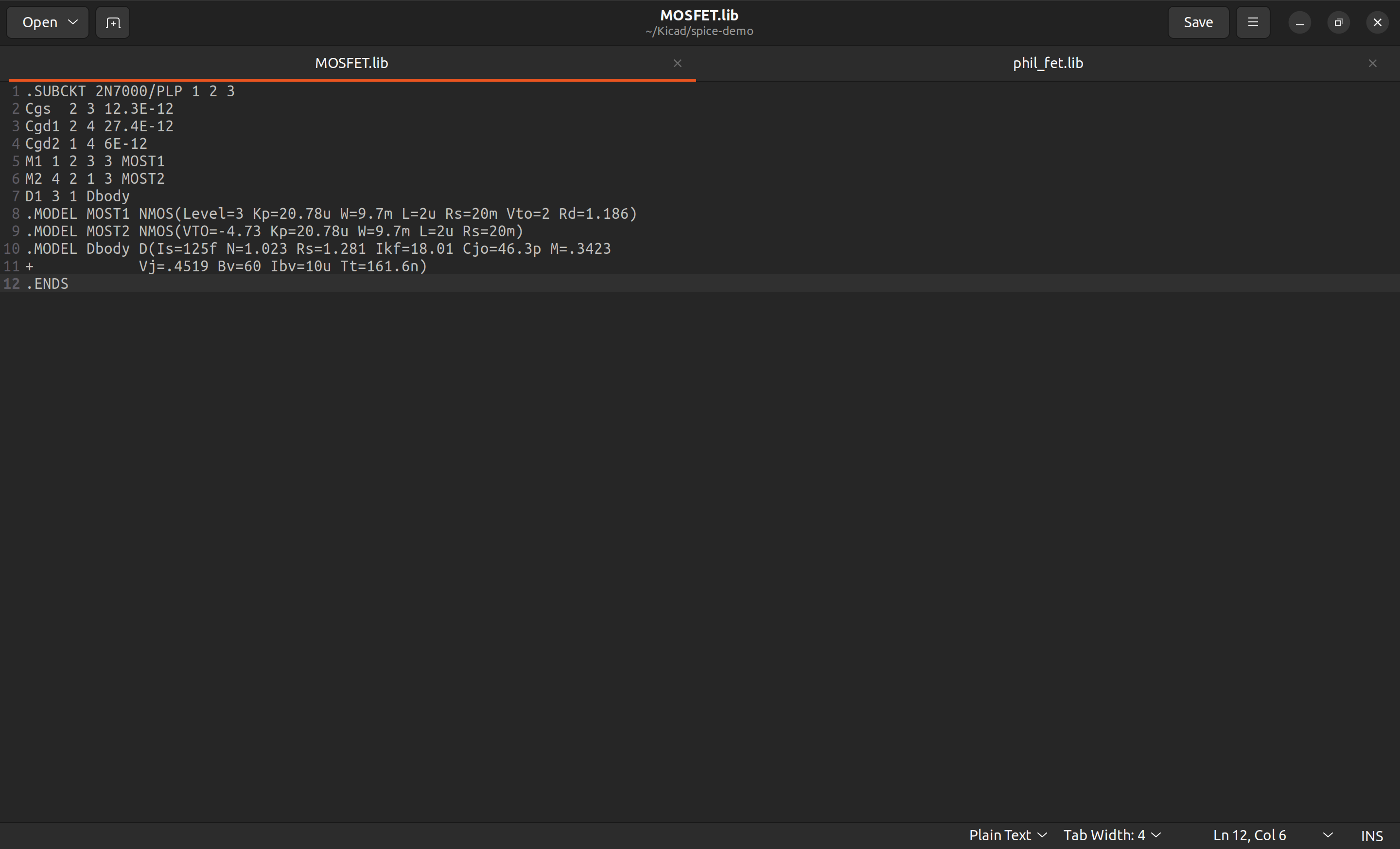Click line number 8 in gutter

coord(16,213)
